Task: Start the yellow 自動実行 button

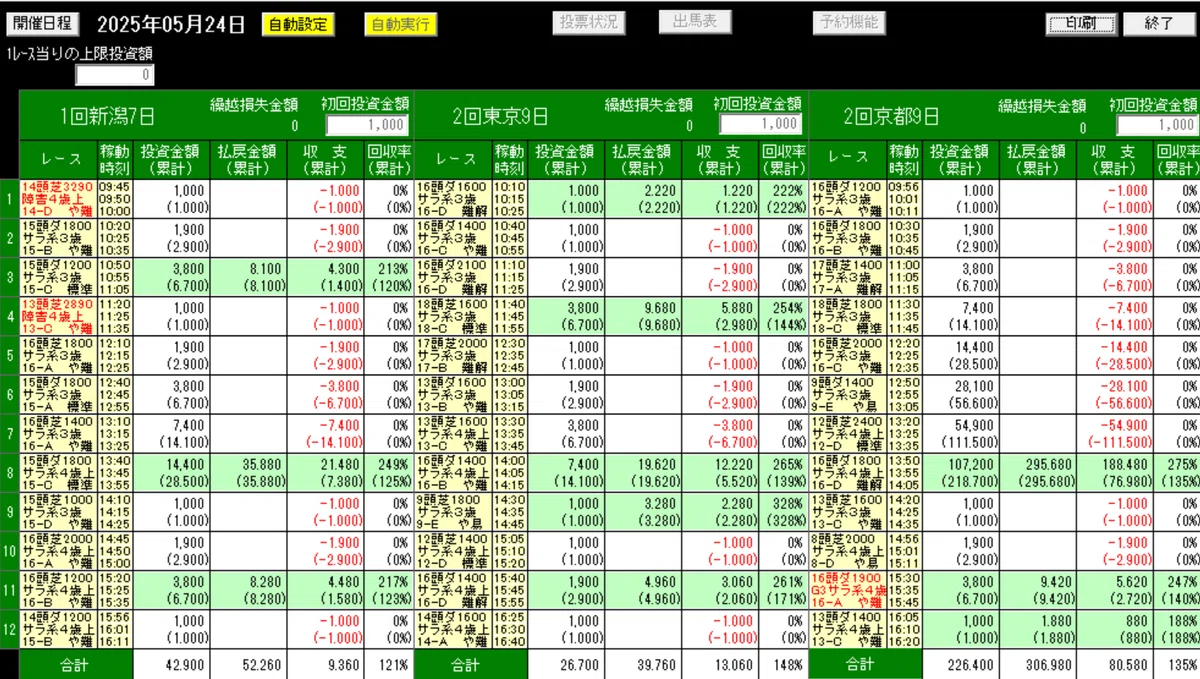Action: tap(400, 24)
